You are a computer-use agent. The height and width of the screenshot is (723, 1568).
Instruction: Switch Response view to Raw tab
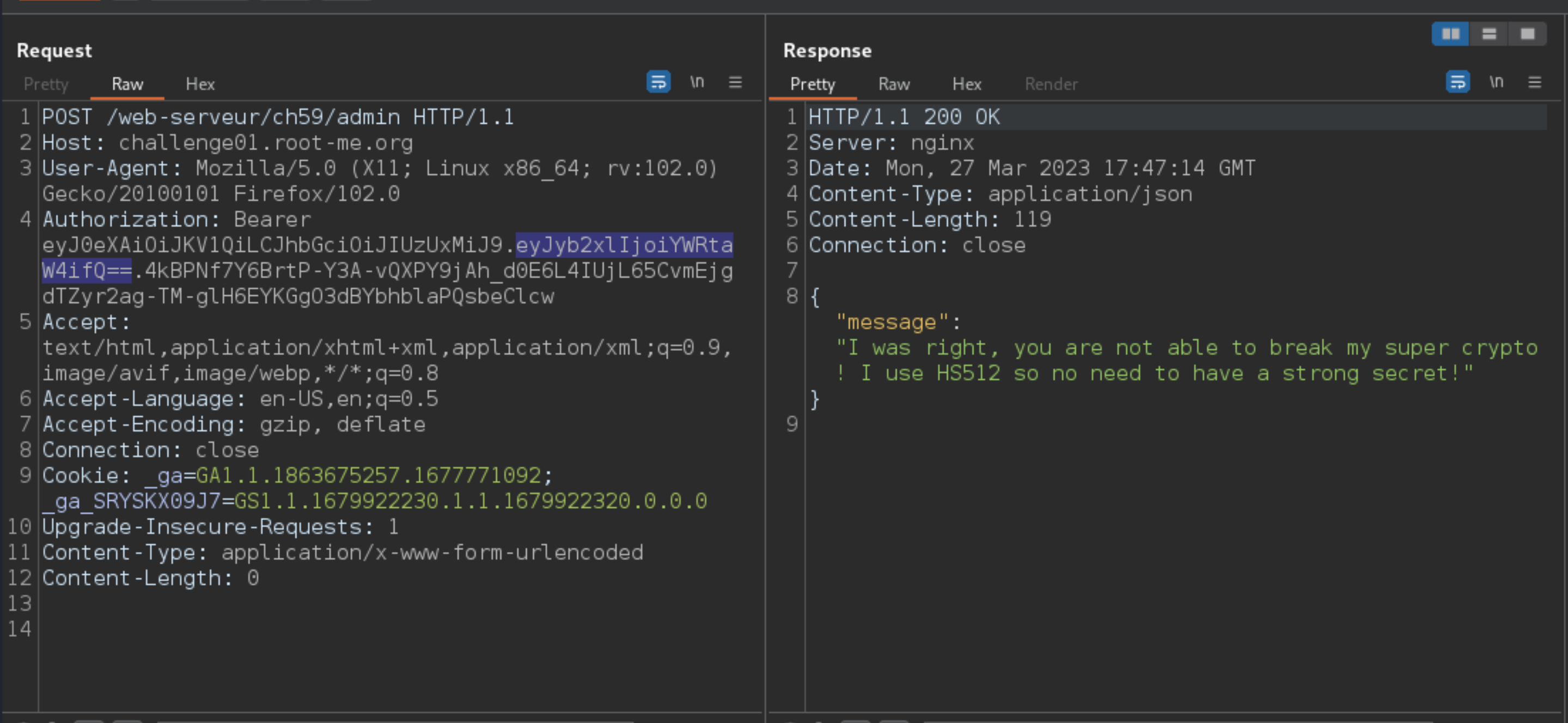(x=894, y=84)
